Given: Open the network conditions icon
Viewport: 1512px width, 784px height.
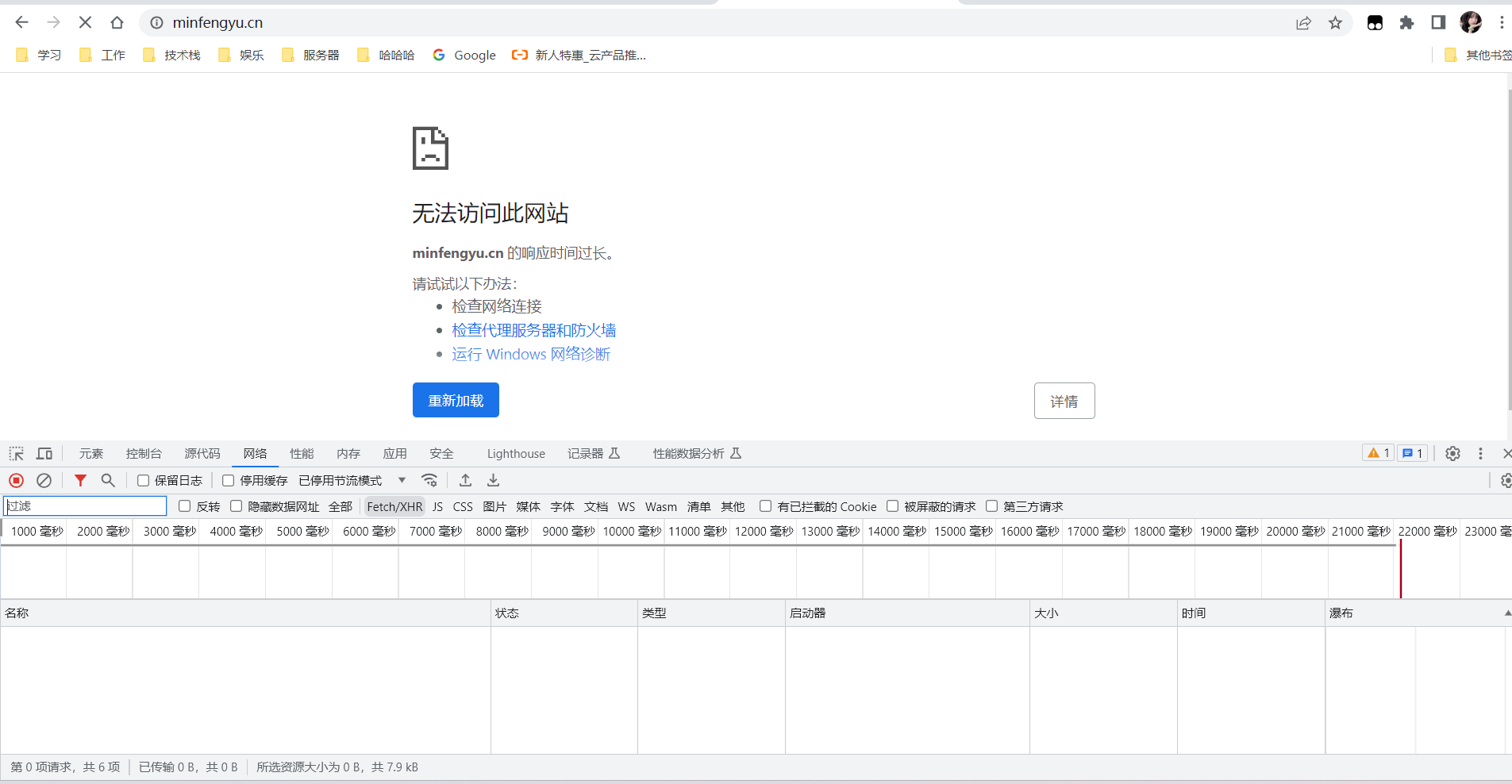Looking at the screenshot, I should pos(429,480).
